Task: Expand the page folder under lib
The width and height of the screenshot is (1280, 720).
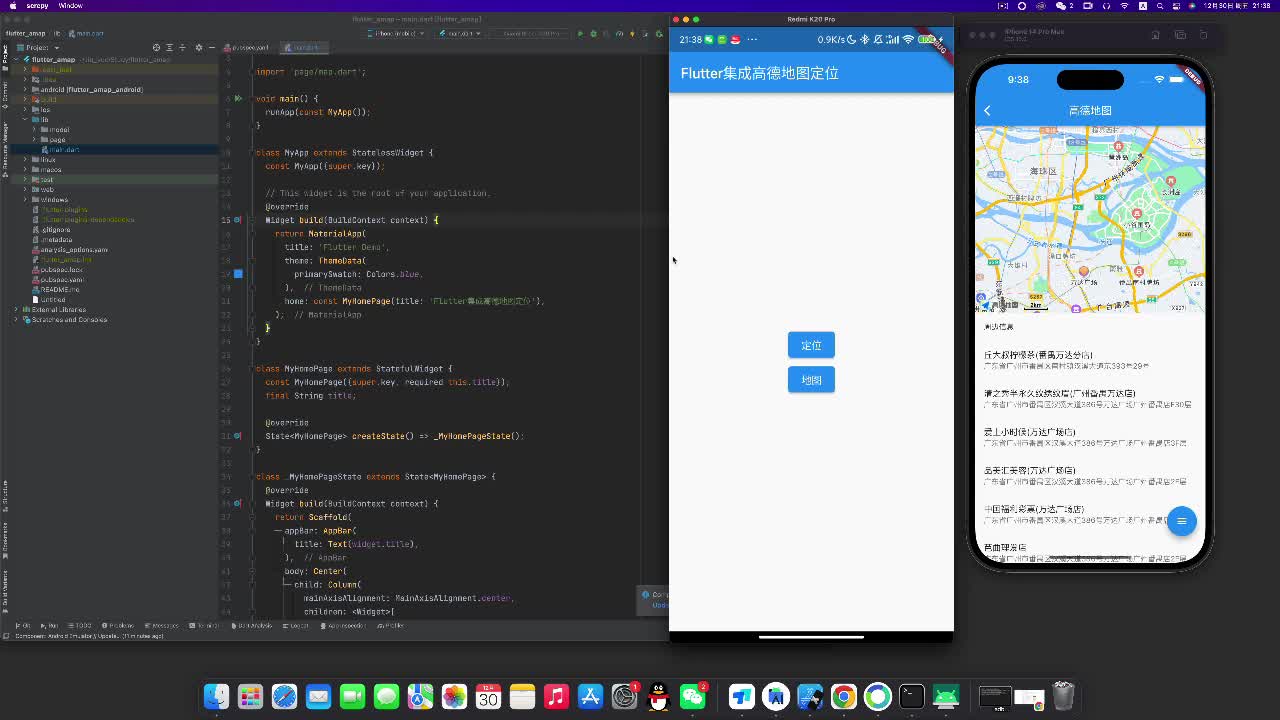Action: 34,139
